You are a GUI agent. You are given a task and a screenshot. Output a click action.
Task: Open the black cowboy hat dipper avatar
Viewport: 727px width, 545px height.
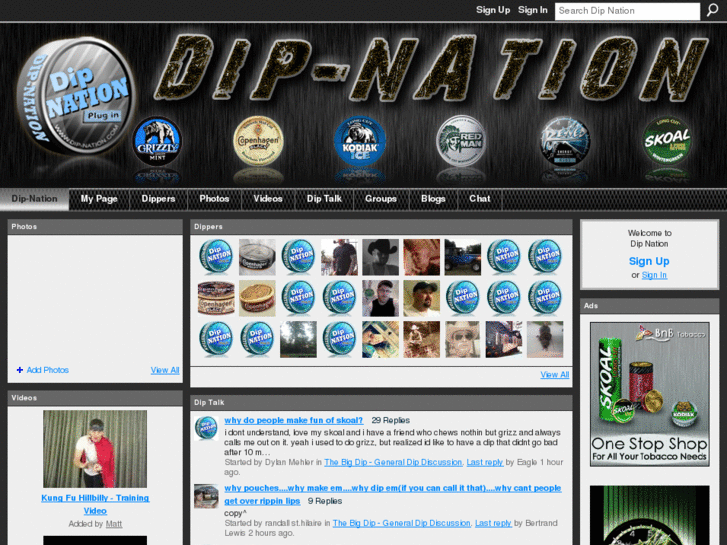click(x=381, y=257)
